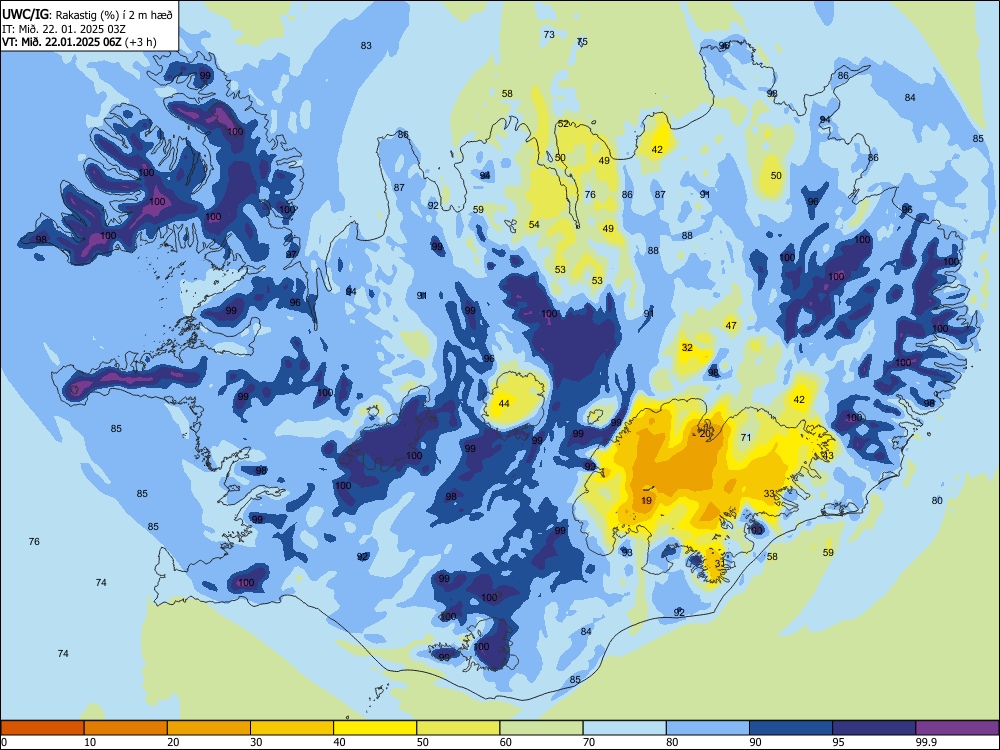Click the legend tick label 70
Viewport: 1000px width, 750px height.
[589, 742]
